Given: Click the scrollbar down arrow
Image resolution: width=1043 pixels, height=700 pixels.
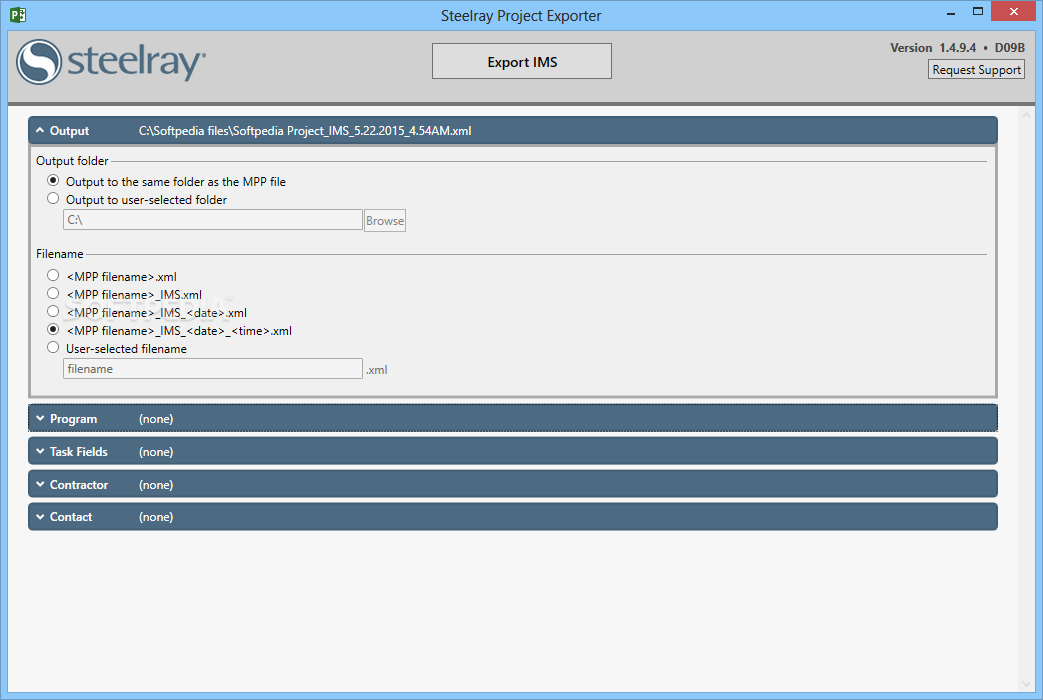Looking at the screenshot, I should pyautogui.click(x=1026, y=683).
